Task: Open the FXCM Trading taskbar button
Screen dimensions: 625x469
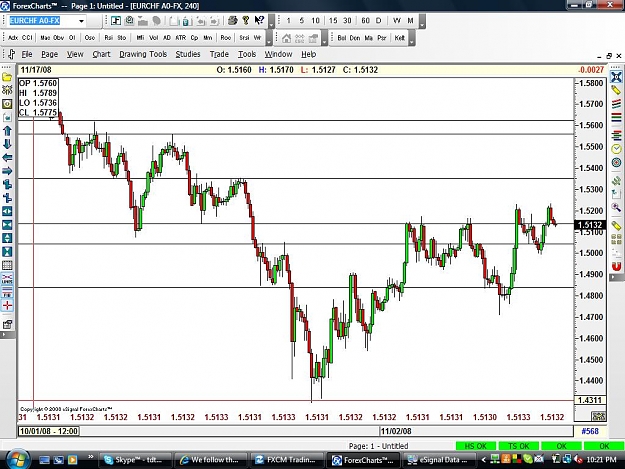Action: [287, 460]
